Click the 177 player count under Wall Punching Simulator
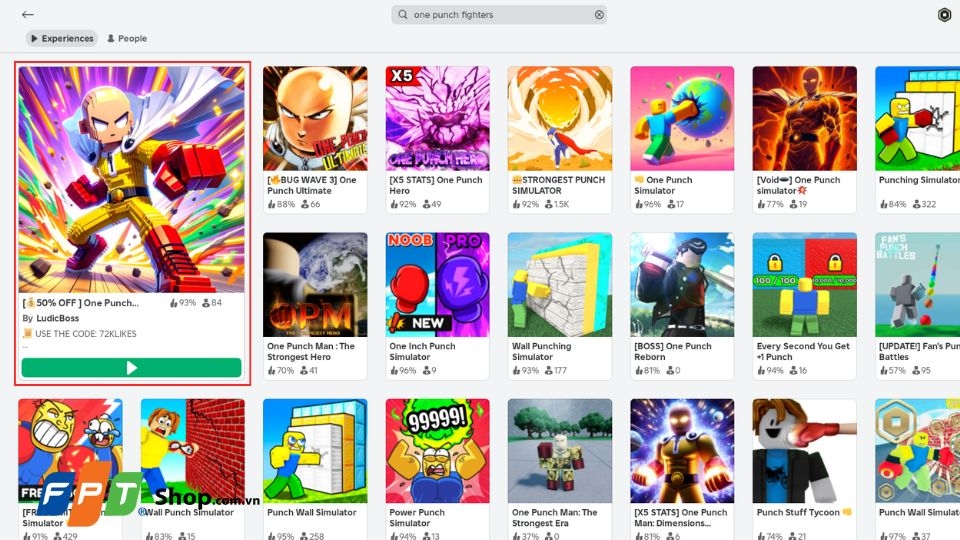Image resolution: width=960 pixels, height=540 pixels. pos(556,370)
